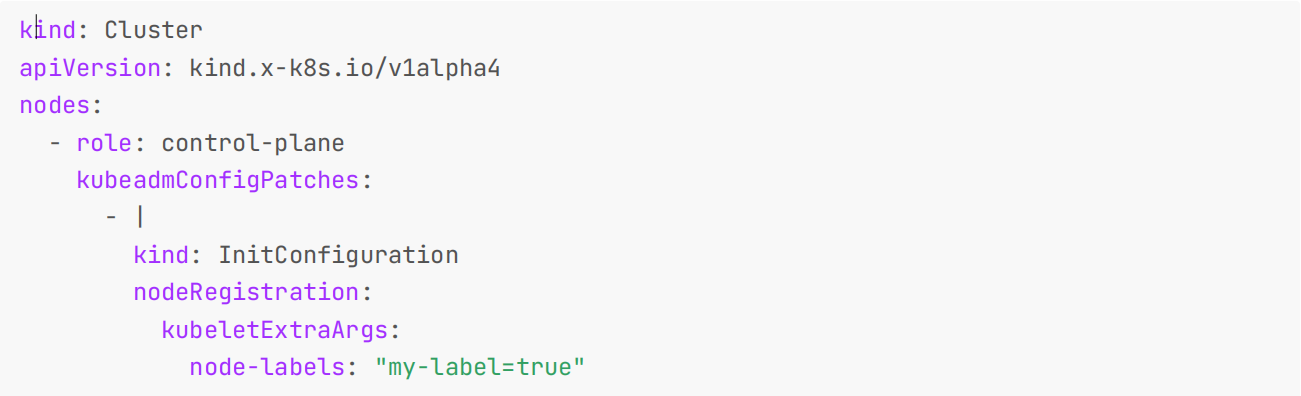The height and width of the screenshot is (396, 1301).
Task: Select the 'apiVersion' key
Action: click(x=90, y=68)
